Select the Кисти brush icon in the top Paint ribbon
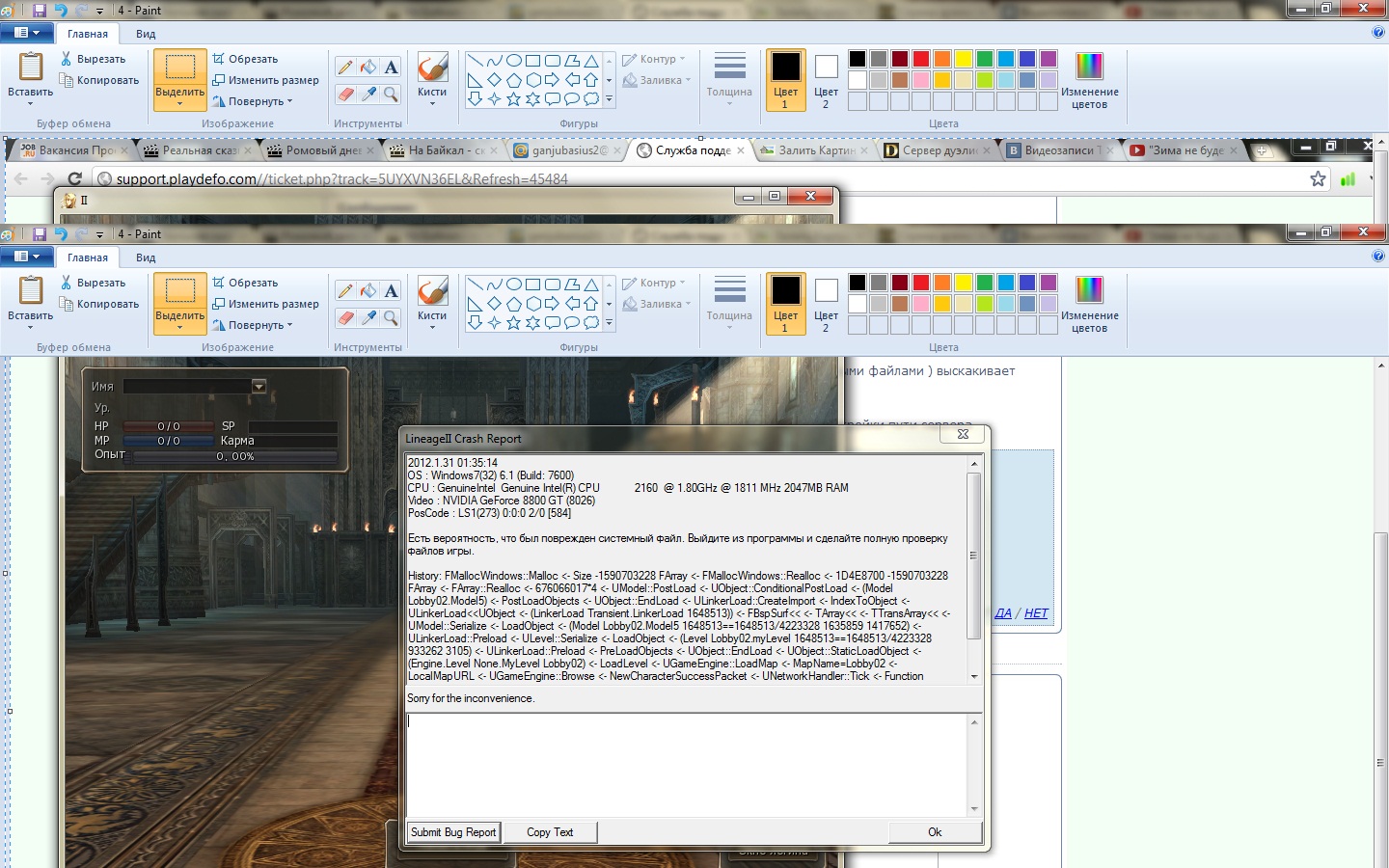The width and height of the screenshot is (1389, 868). [432, 68]
